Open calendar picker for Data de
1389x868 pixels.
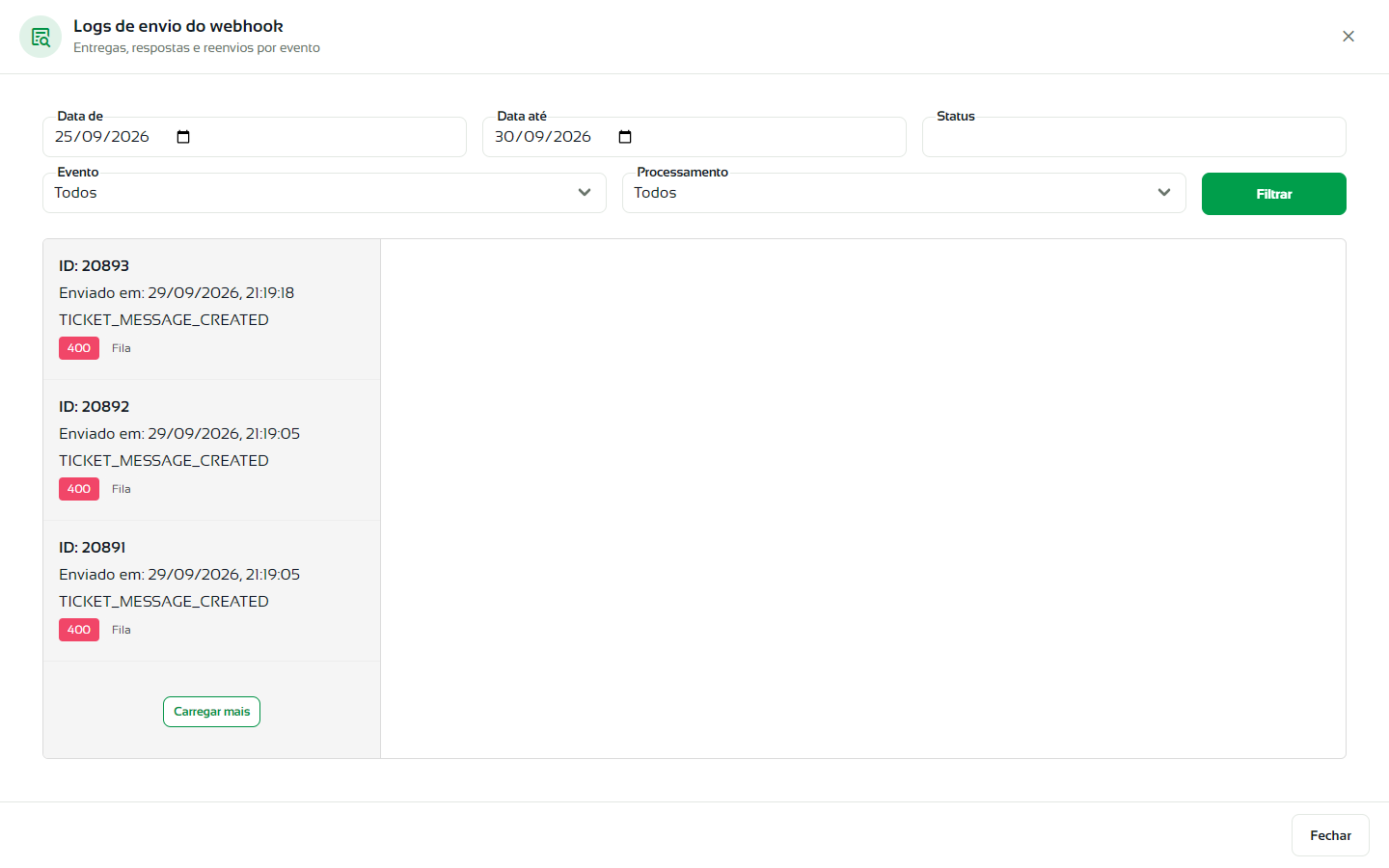tap(183, 137)
